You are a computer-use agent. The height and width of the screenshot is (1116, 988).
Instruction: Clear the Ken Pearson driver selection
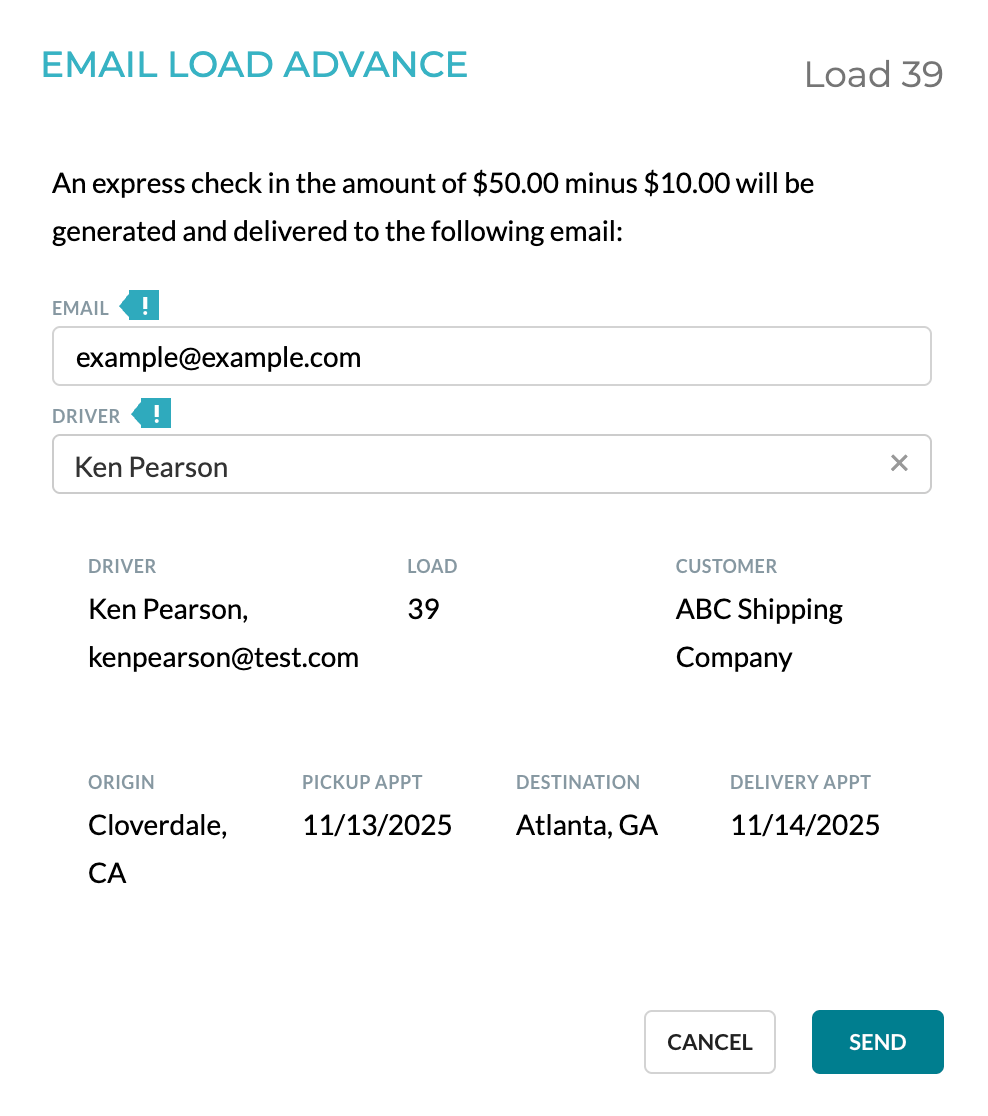click(899, 463)
